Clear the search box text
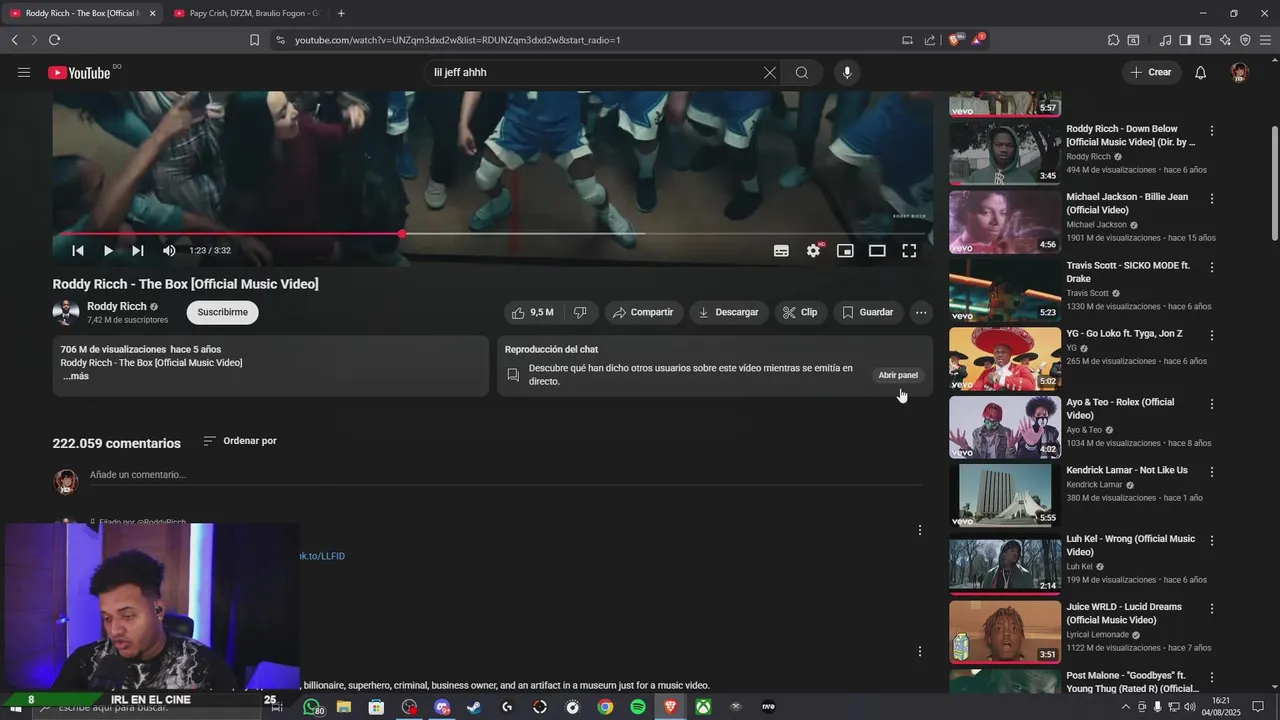 770,72
